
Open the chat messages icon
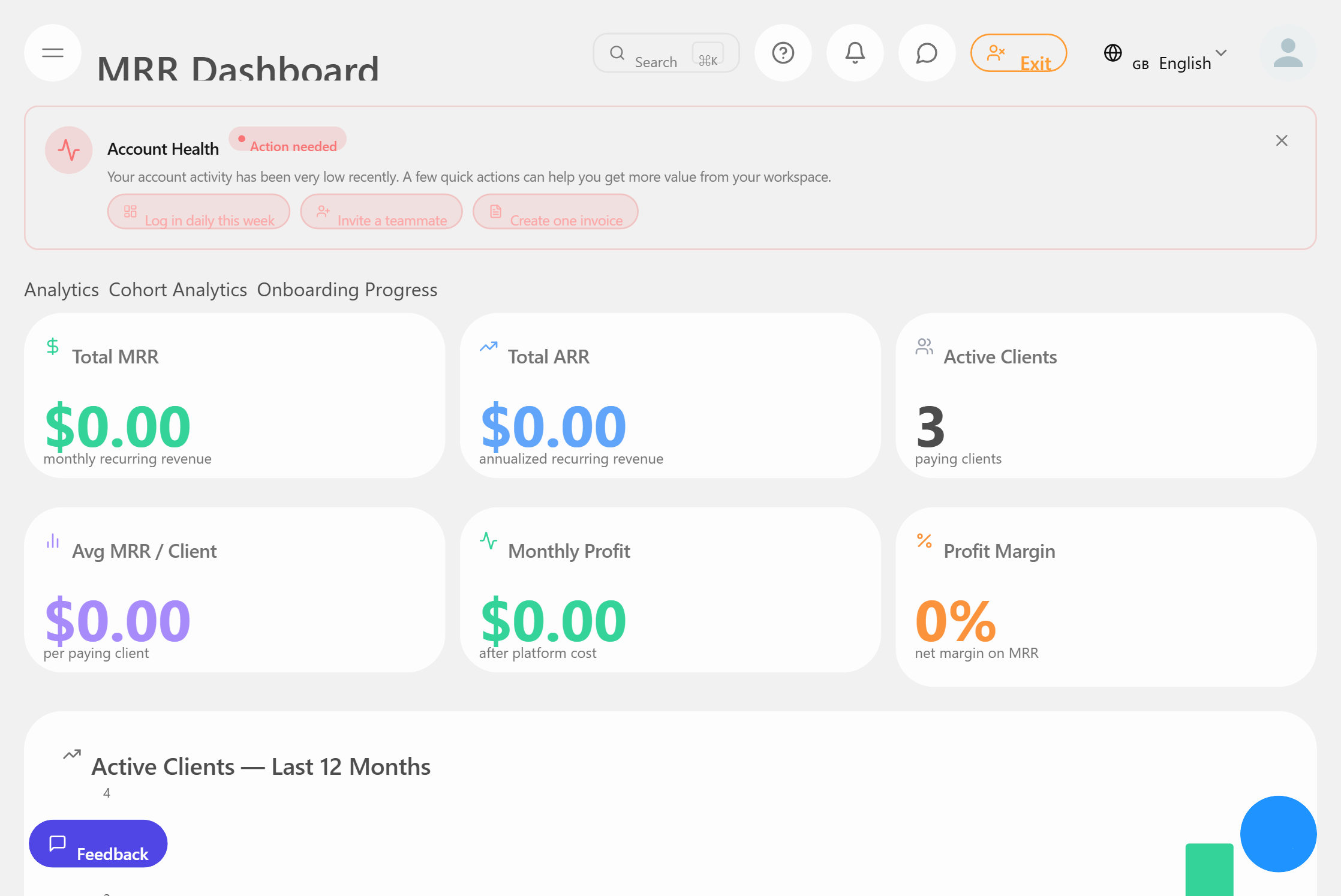pyautogui.click(x=927, y=53)
